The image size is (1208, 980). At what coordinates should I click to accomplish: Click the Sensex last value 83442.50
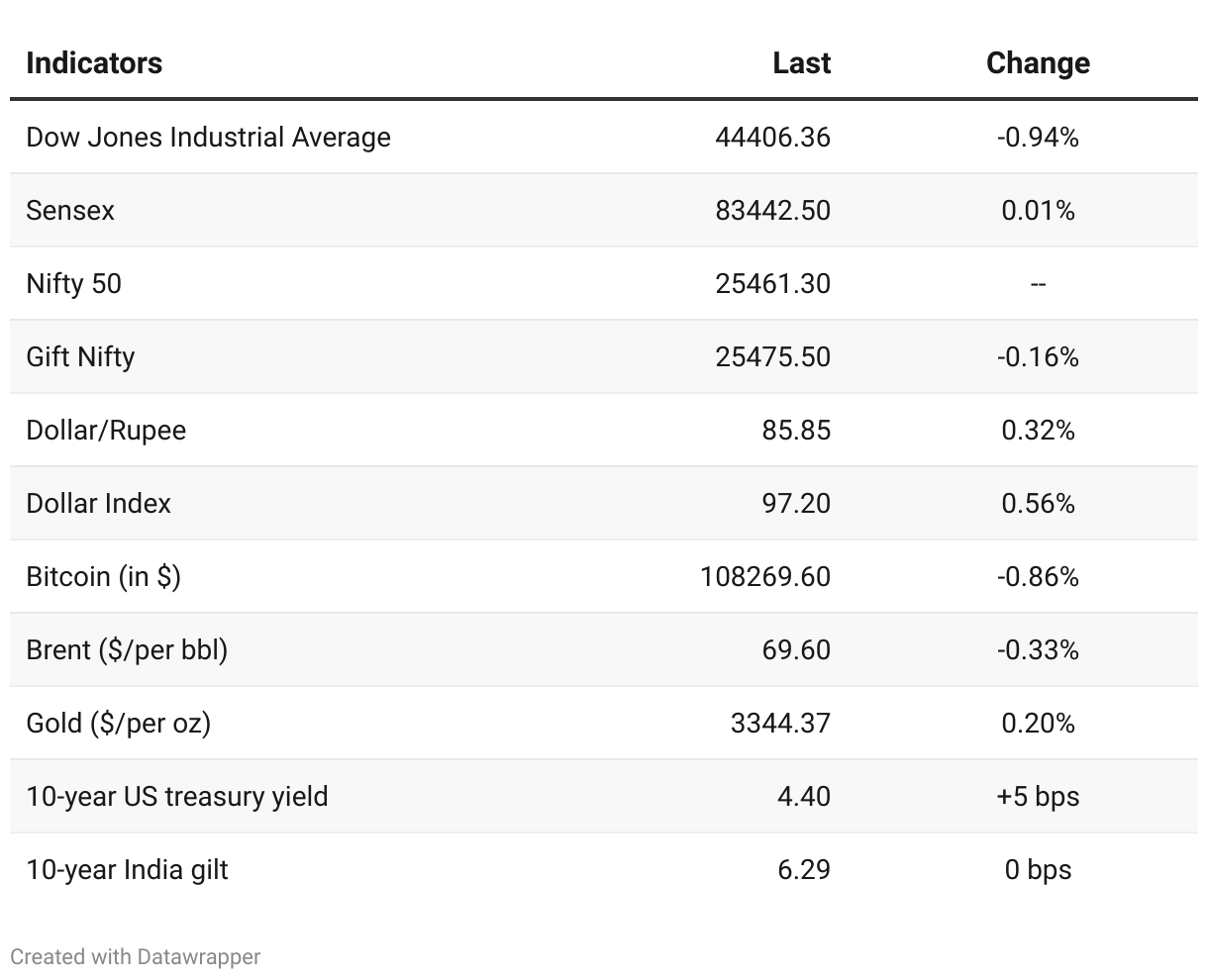pos(772,211)
